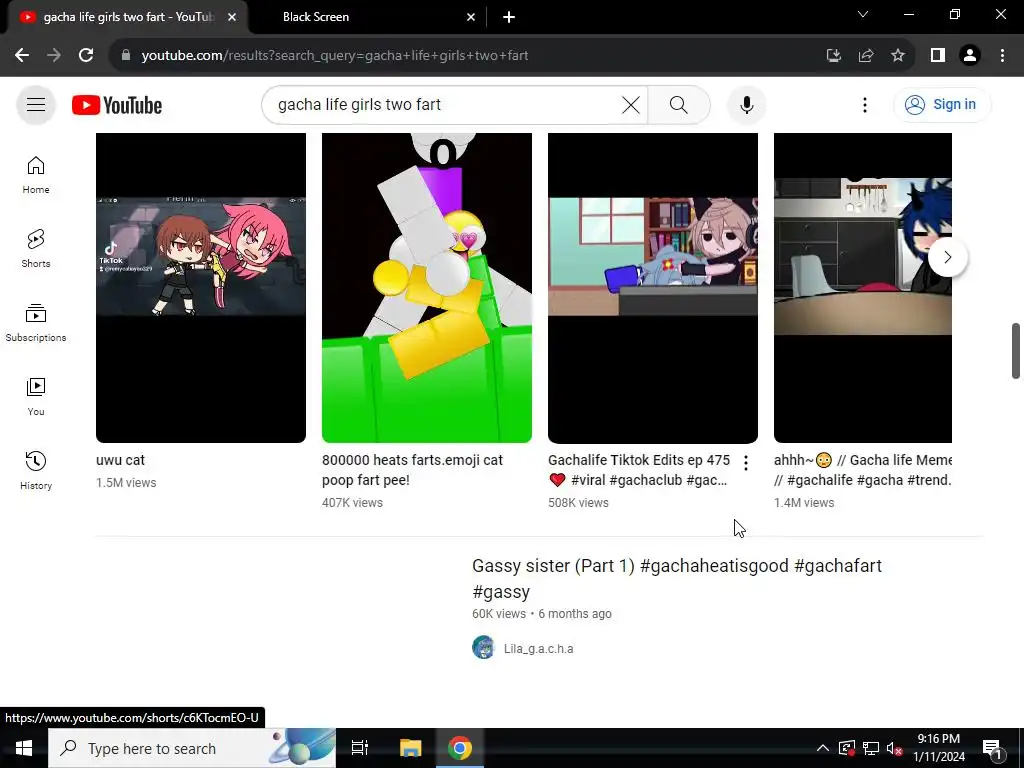Click the Sign in button
Image resolution: width=1024 pixels, height=768 pixels.
942,104
